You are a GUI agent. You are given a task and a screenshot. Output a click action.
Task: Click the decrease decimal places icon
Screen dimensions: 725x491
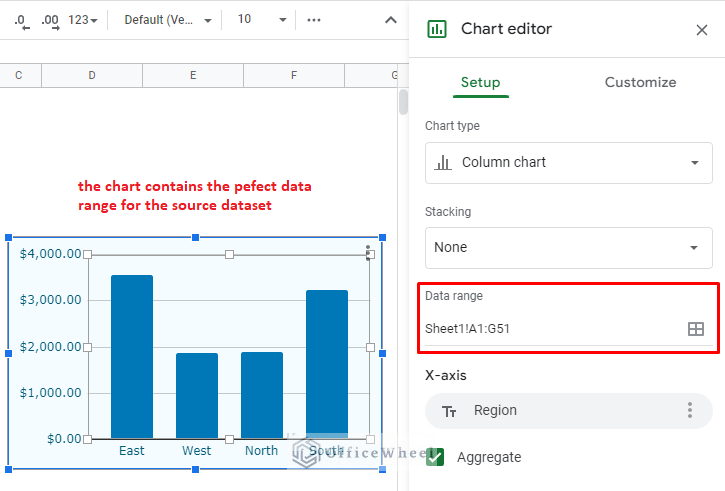[21, 21]
